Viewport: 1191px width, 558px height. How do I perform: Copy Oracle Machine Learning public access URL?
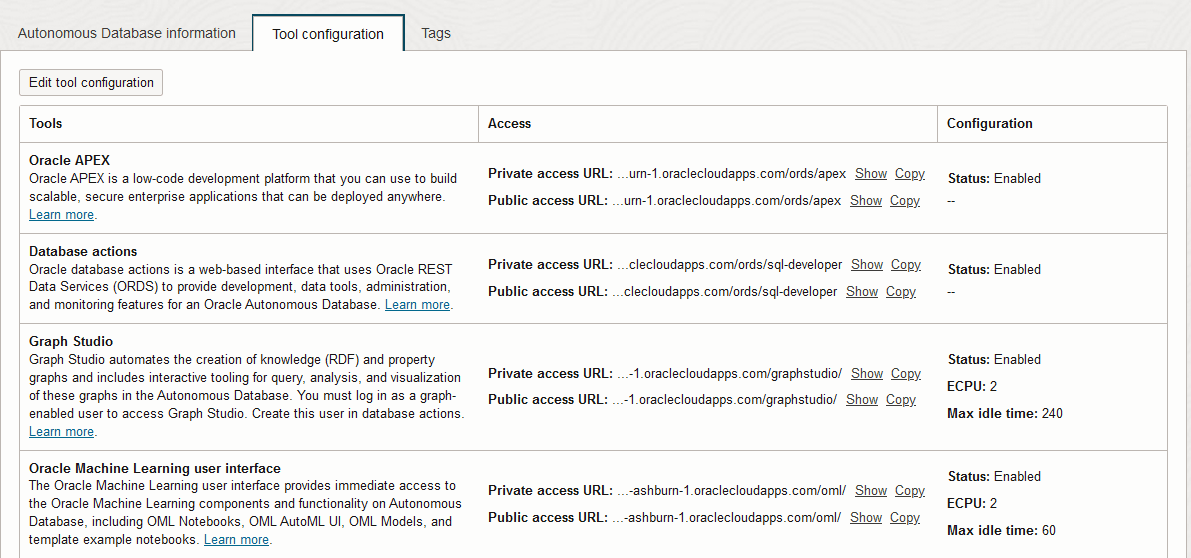(904, 518)
